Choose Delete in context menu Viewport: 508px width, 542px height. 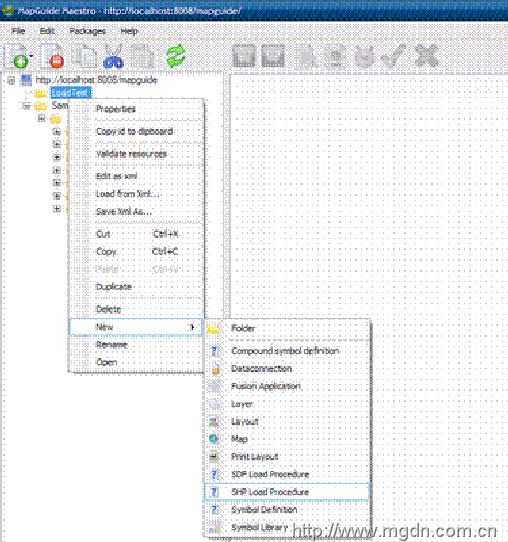[137, 309]
